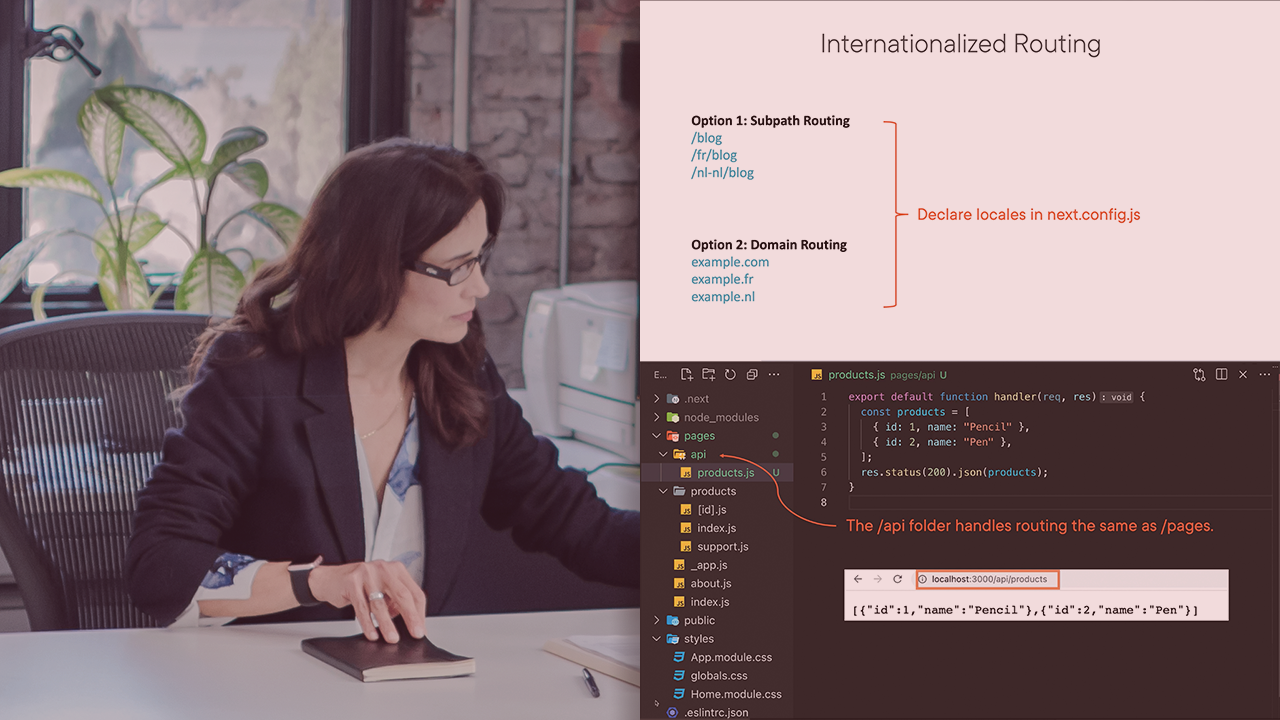
Task: Refresh the Explorer file tree
Action: [730, 375]
